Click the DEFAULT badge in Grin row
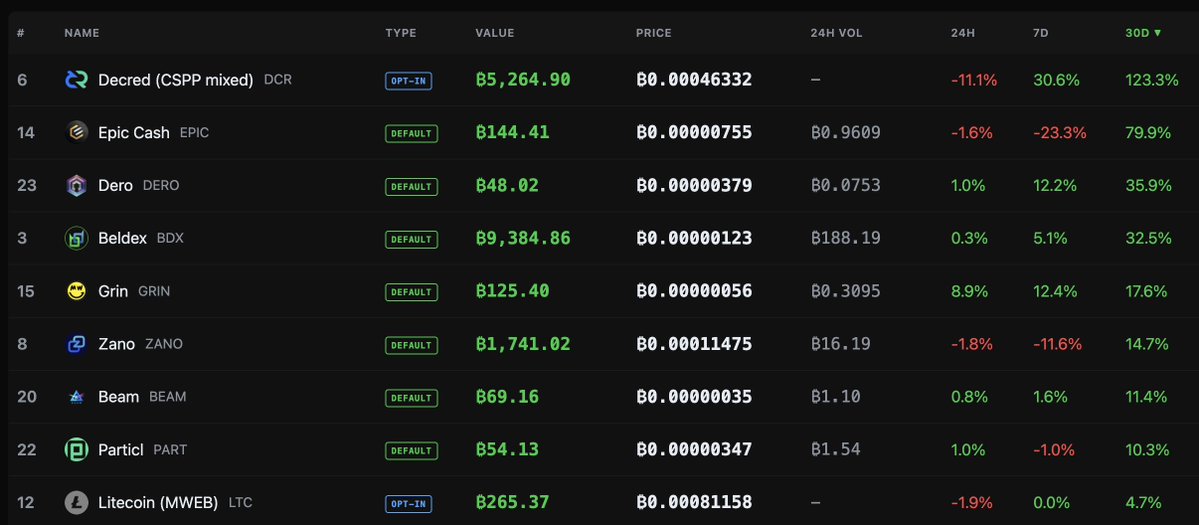Image resolution: width=1199 pixels, height=525 pixels. 411,292
